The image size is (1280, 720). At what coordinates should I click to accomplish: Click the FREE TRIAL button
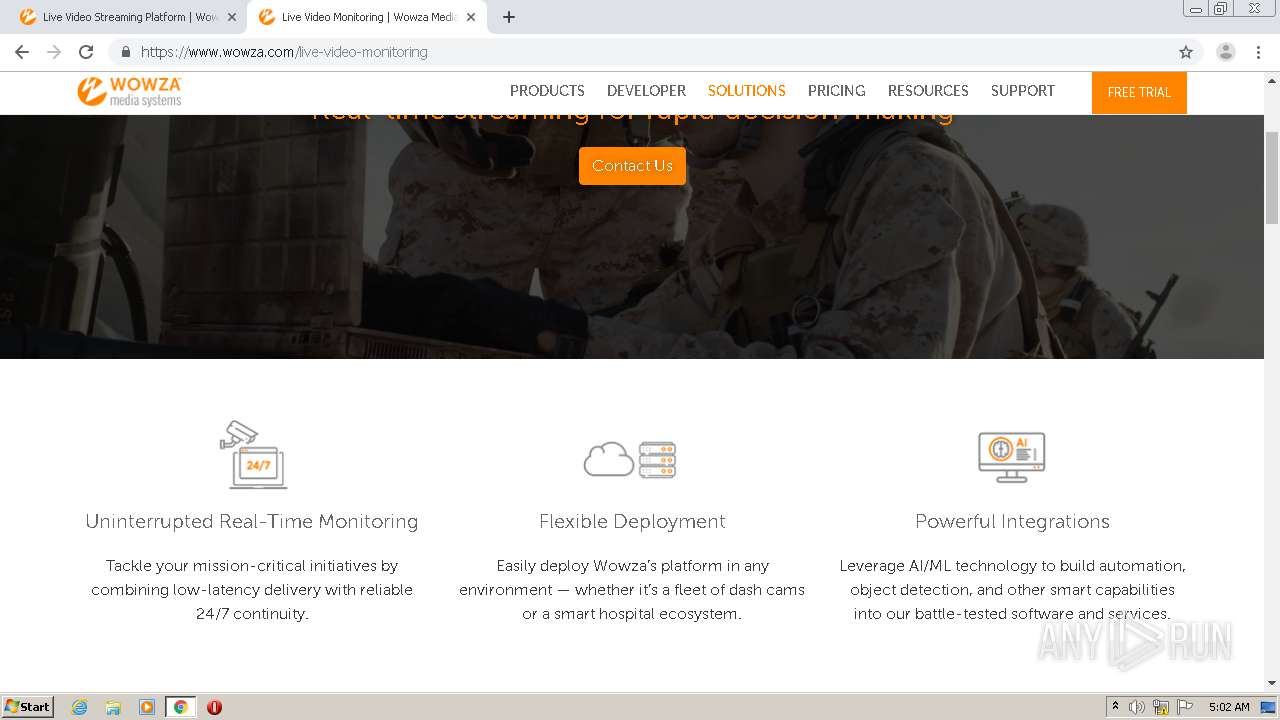1139,92
